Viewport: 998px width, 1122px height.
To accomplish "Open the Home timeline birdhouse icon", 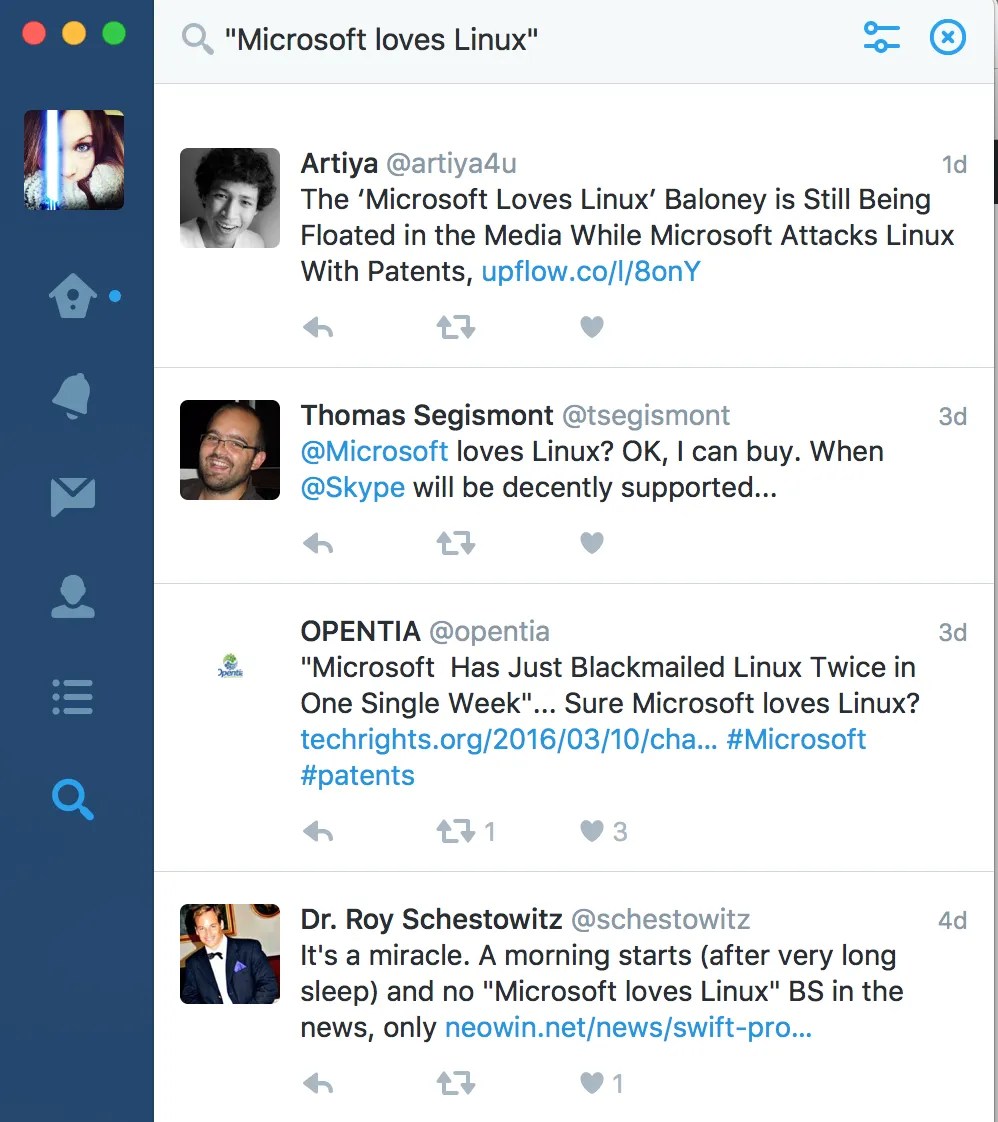I will coord(72,296).
